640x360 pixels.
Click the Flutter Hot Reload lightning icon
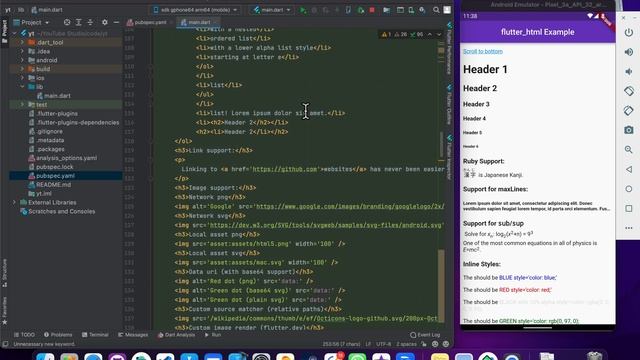point(337,10)
